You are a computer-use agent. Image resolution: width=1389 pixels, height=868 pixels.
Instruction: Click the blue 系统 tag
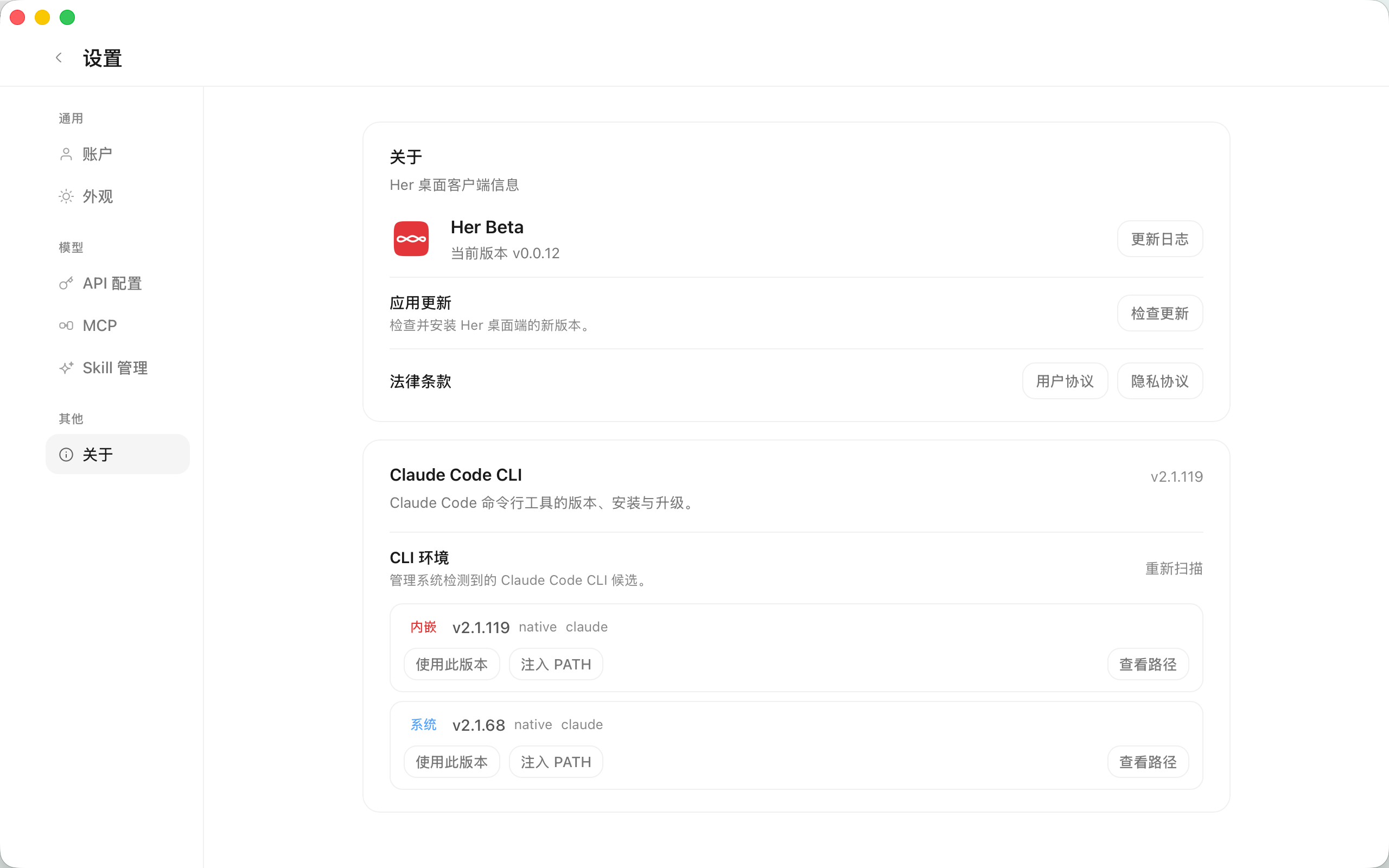click(423, 724)
